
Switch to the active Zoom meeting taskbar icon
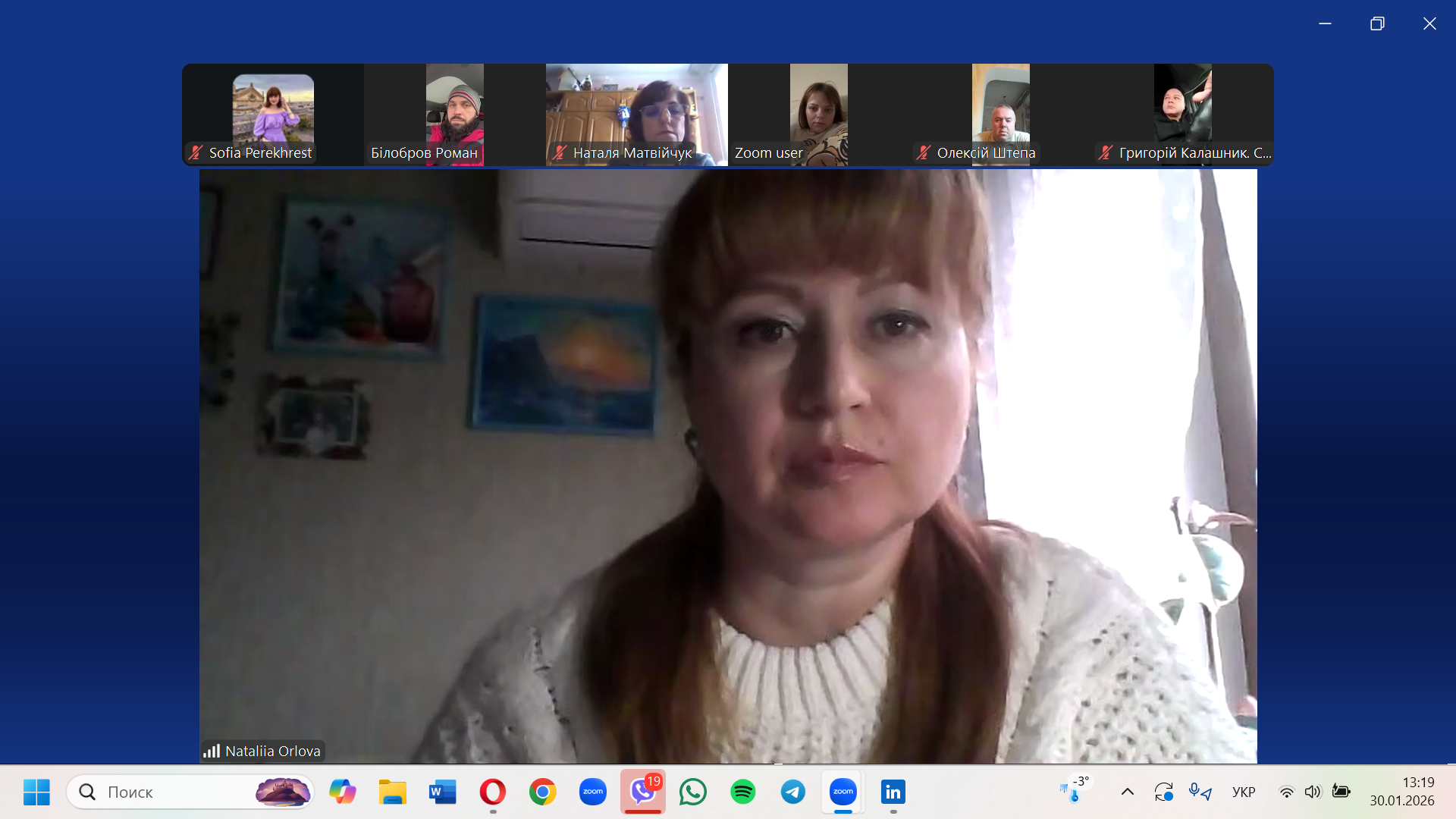point(843,792)
